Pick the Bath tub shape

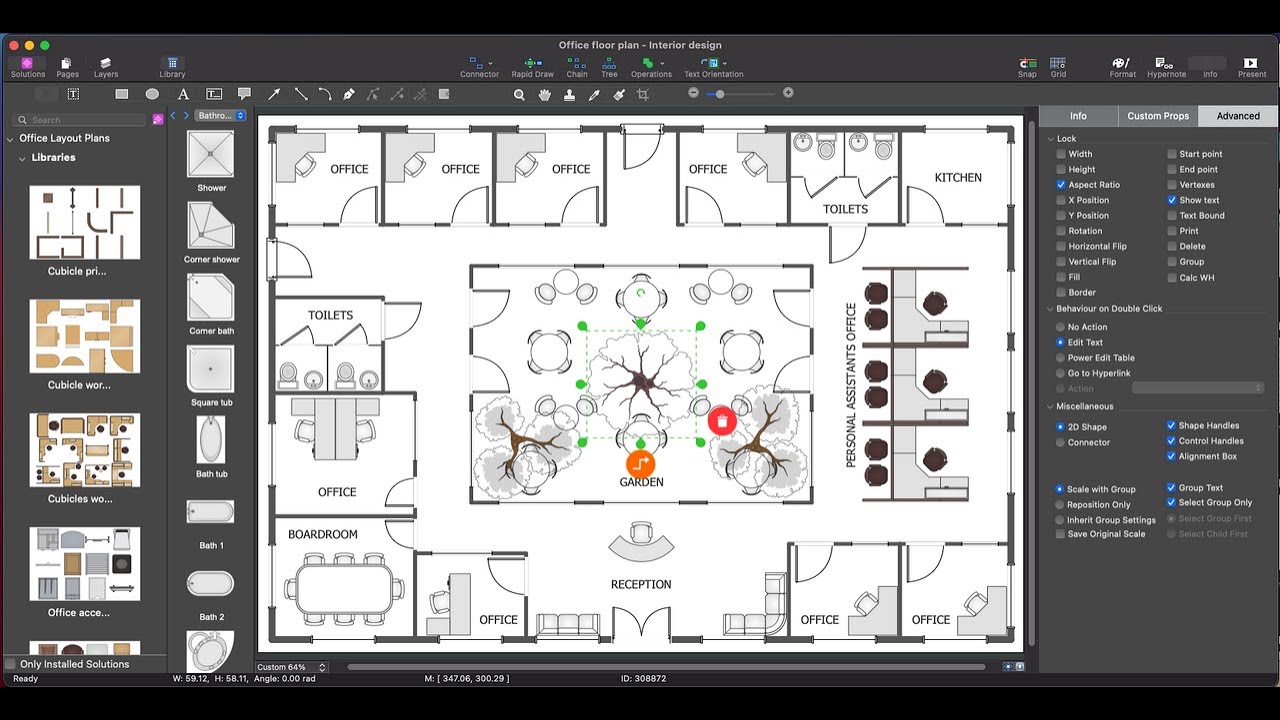211,440
